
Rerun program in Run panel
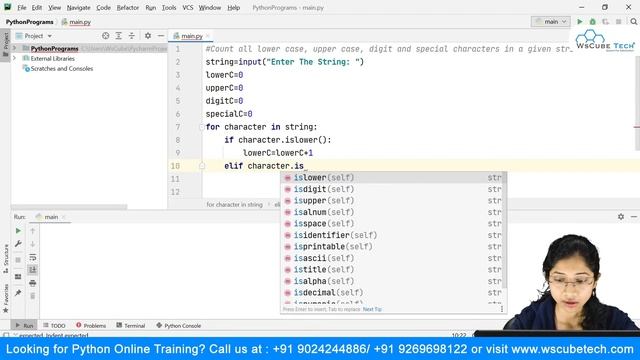point(18,231)
